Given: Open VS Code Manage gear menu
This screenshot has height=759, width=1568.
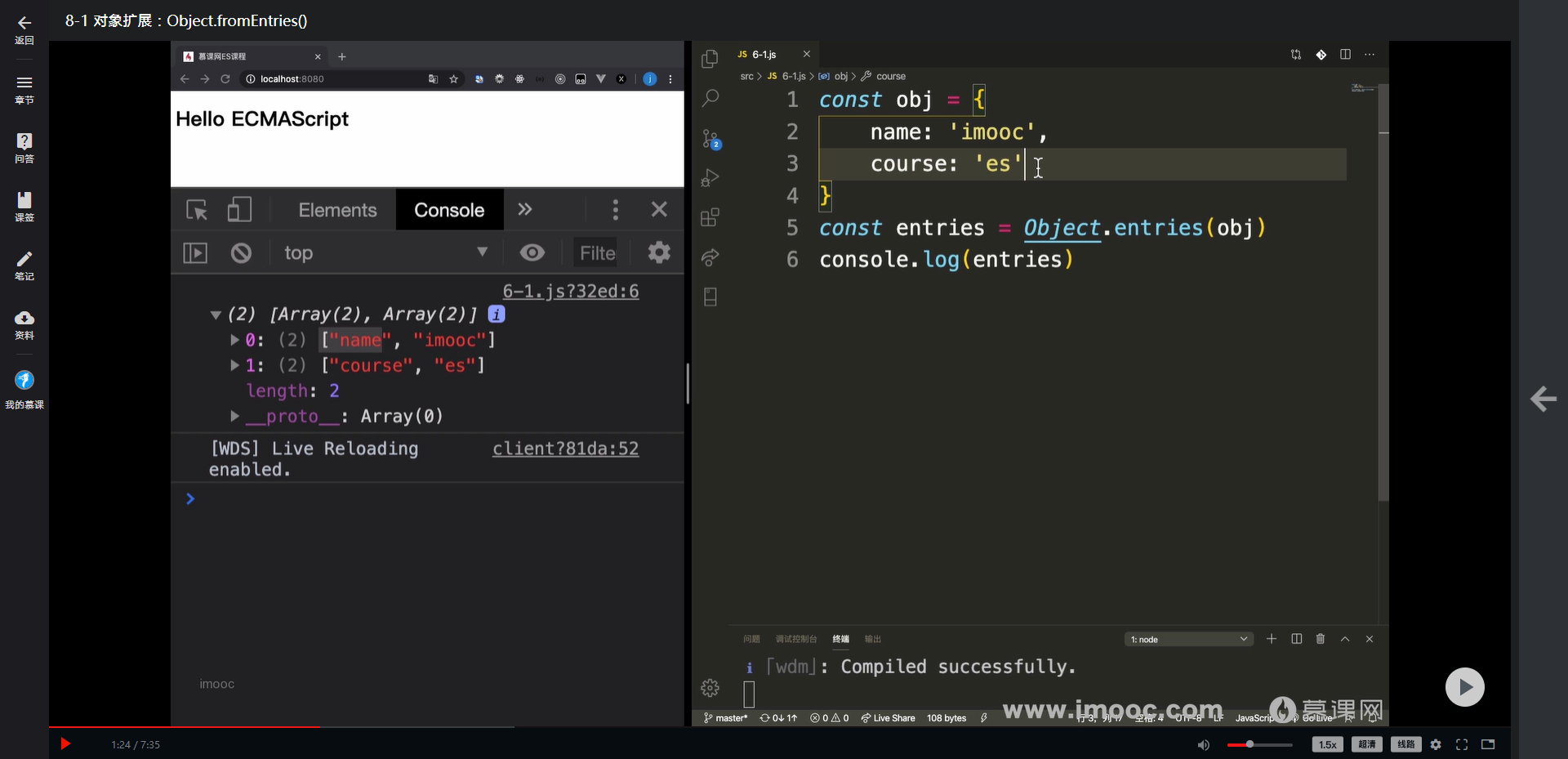Looking at the screenshot, I should point(710,688).
